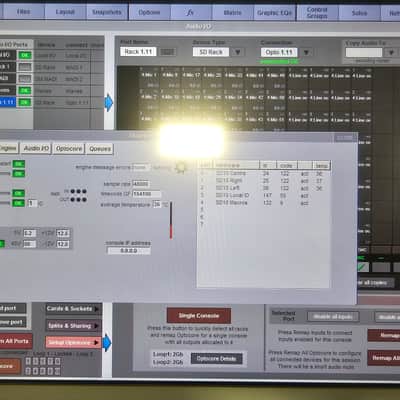Close the diagnostics dialog window
Image resolution: width=400 pixels, height=400 pixels.
[x=344, y=138]
